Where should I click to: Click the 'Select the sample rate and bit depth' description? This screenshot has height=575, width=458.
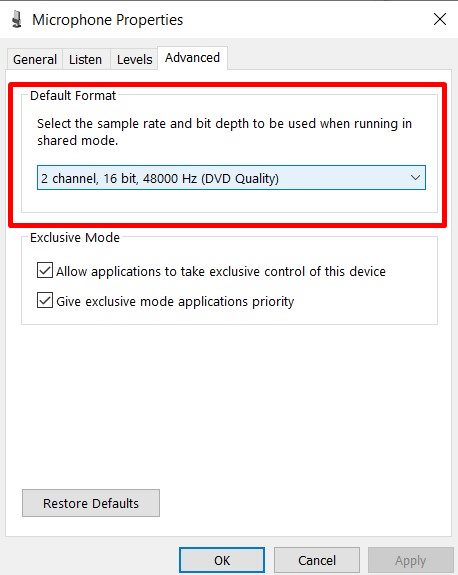pos(224,132)
